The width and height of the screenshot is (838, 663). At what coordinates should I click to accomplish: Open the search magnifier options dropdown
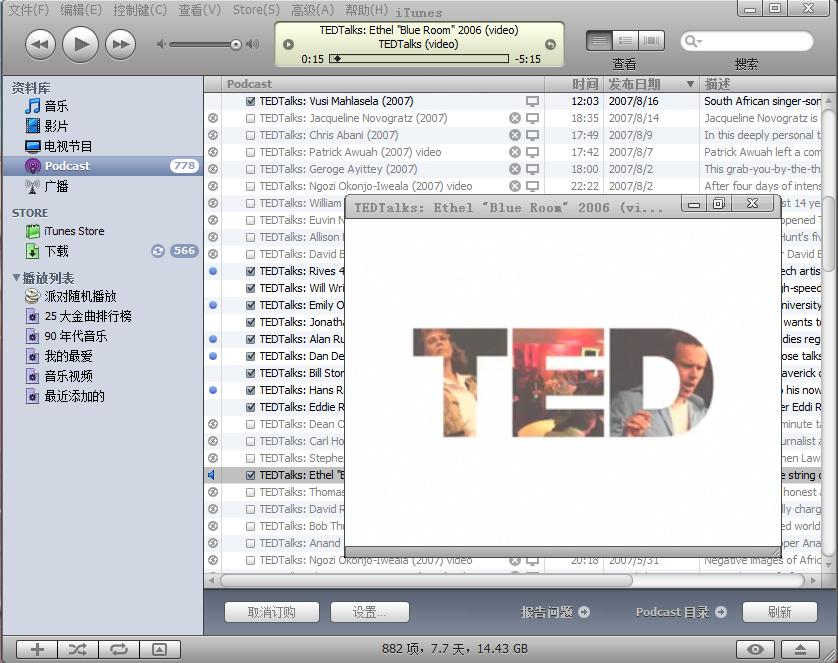click(693, 41)
